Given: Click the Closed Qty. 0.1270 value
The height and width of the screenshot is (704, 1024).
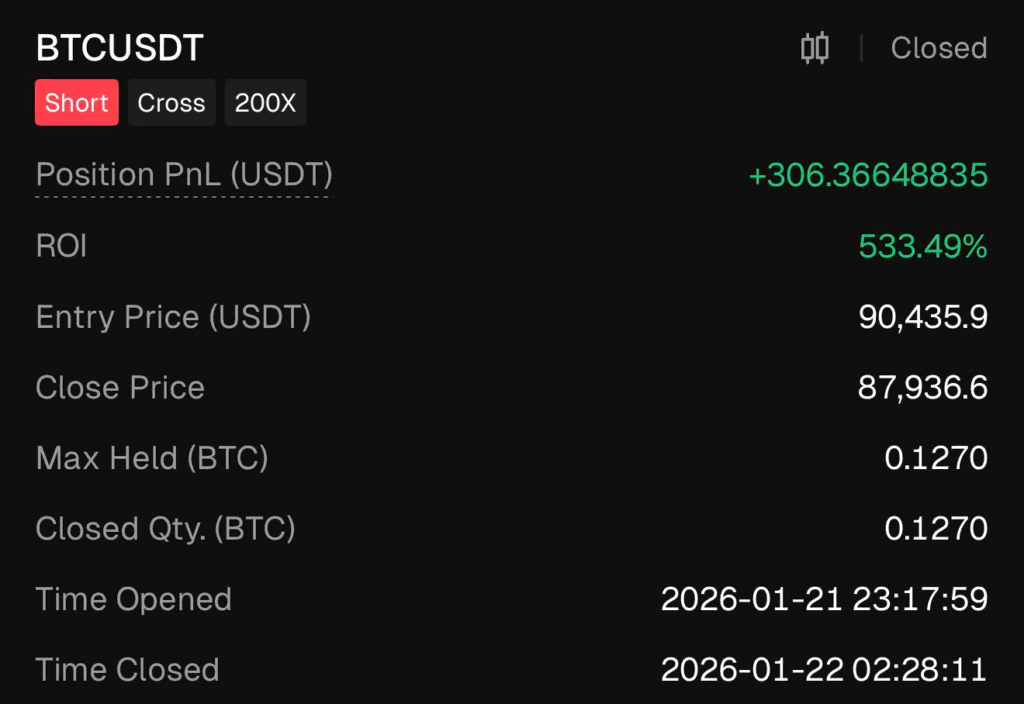Looking at the screenshot, I should point(936,528).
